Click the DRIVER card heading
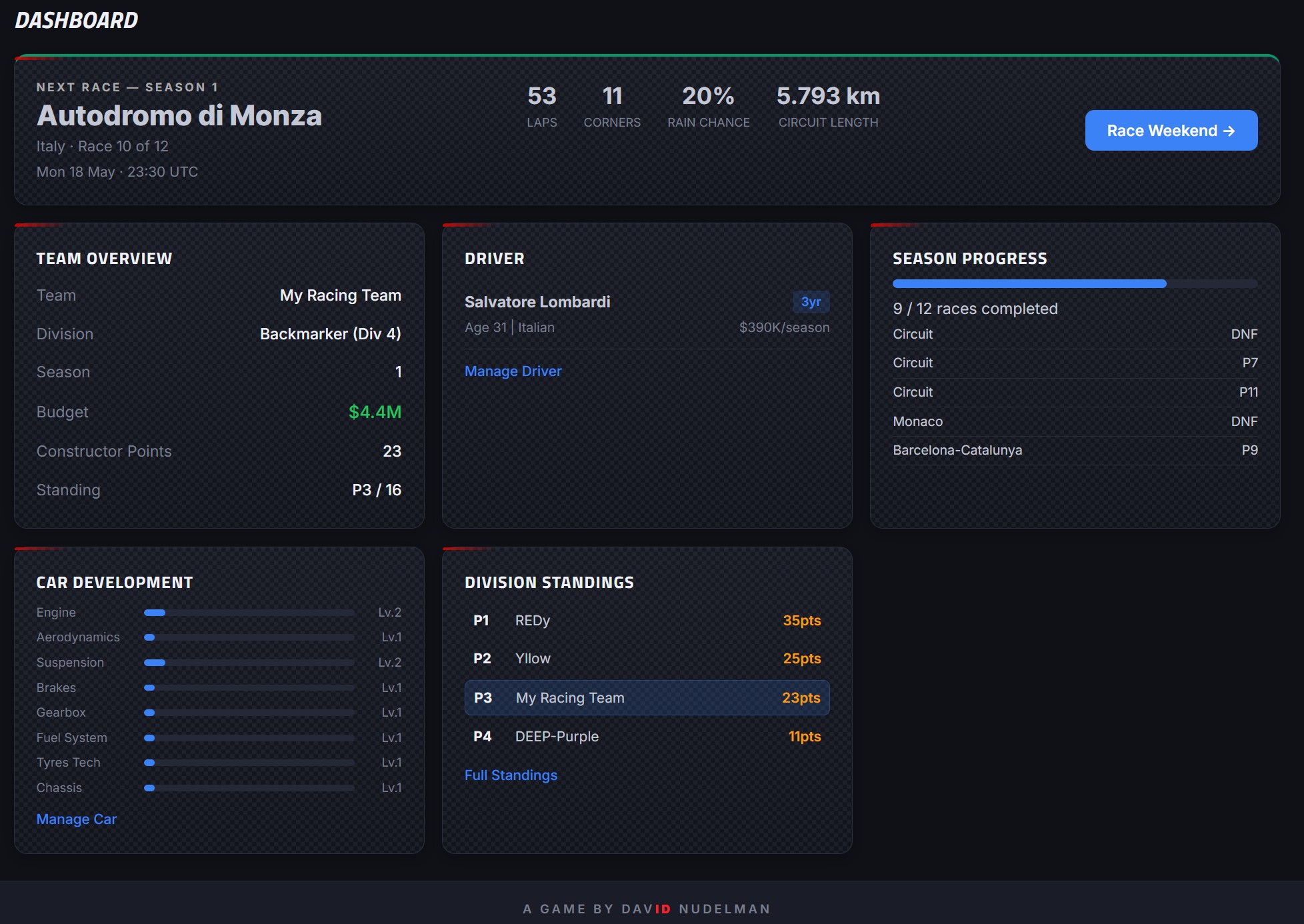1304x924 pixels. point(494,259)
